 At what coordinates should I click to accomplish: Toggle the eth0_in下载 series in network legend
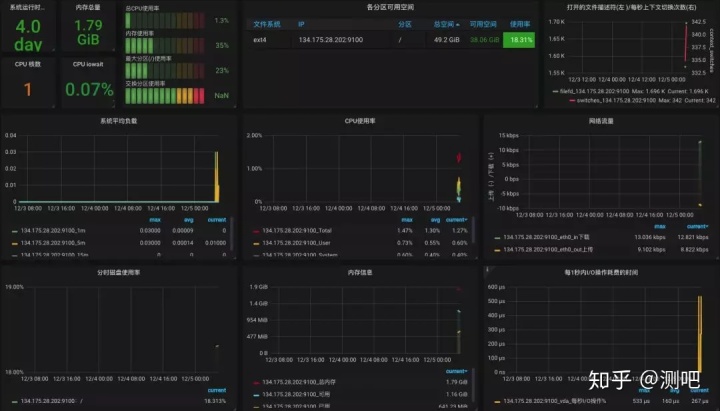coord(546,237)
